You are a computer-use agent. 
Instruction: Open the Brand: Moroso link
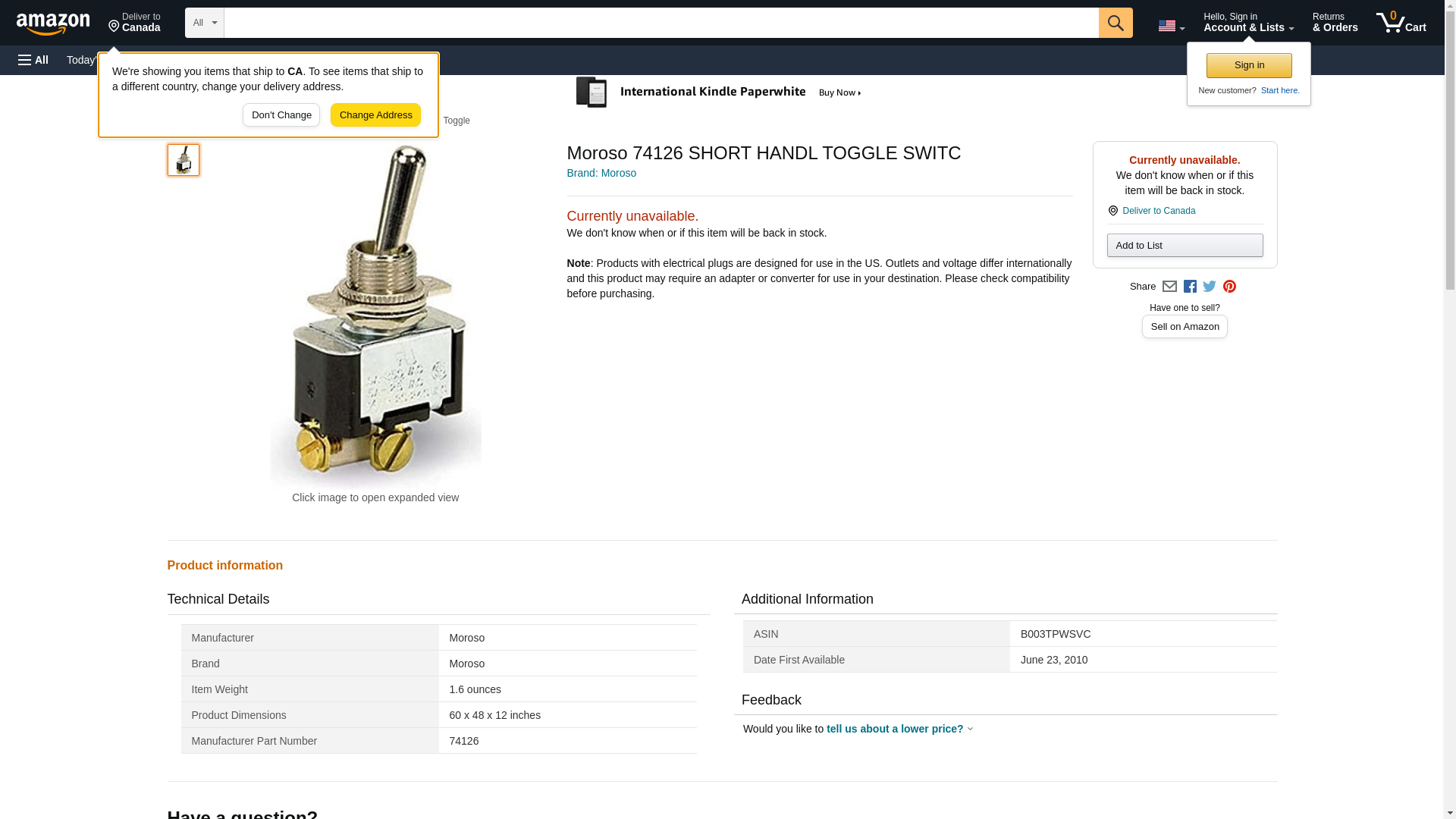pos(601,173)
